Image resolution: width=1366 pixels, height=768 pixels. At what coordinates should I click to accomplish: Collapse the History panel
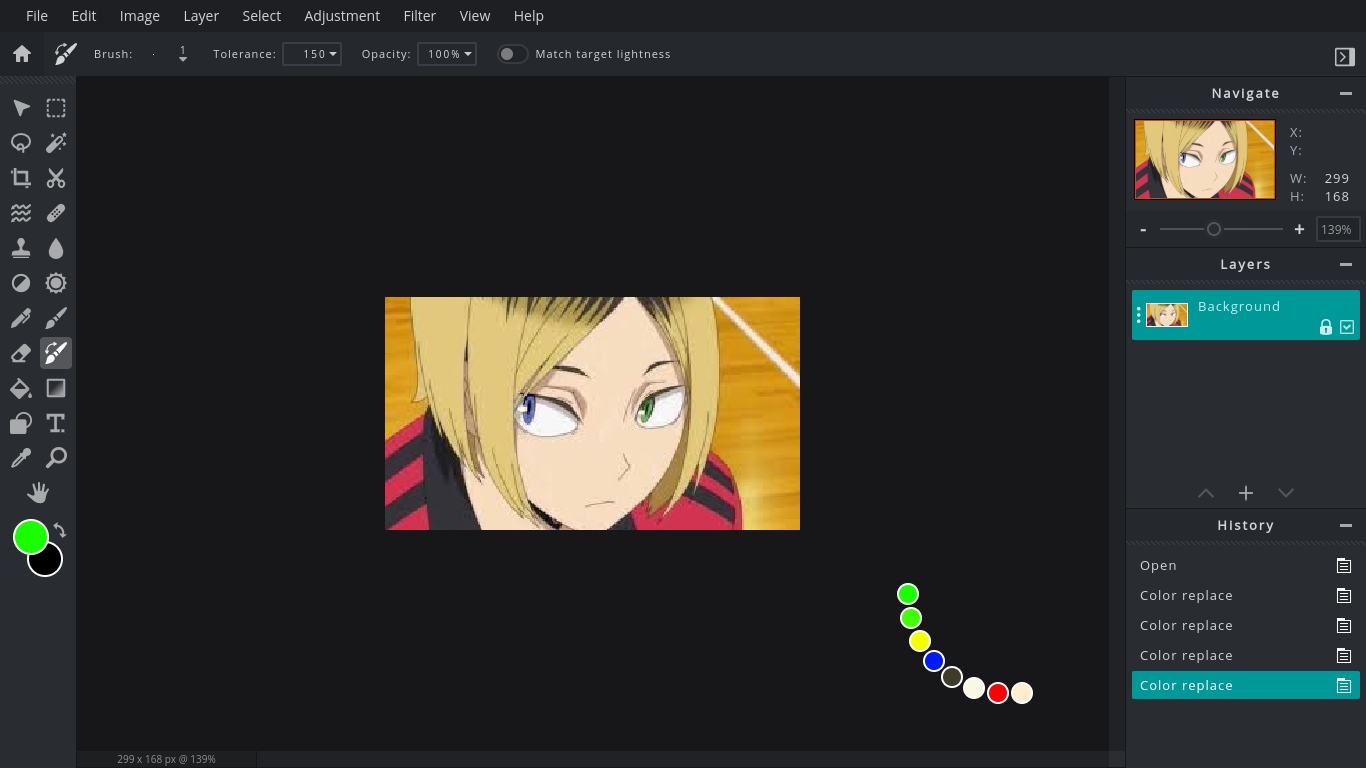pos(1346,525)
